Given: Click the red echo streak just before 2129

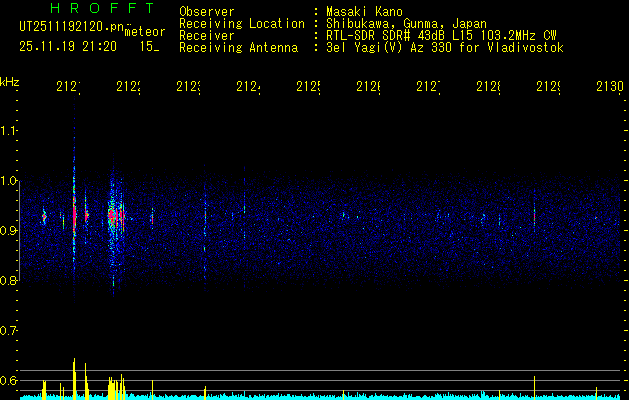Looking at the screenshot, I should pyautogui.click(x=534, y=213).
